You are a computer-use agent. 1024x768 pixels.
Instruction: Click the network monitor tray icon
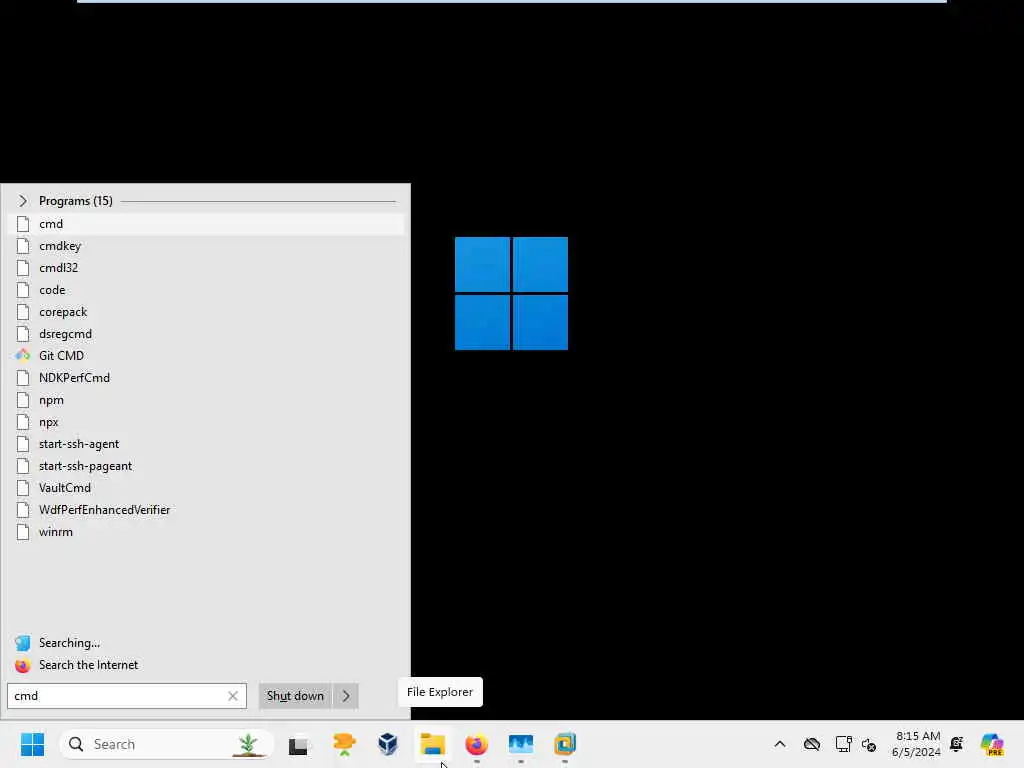(843, 744)
